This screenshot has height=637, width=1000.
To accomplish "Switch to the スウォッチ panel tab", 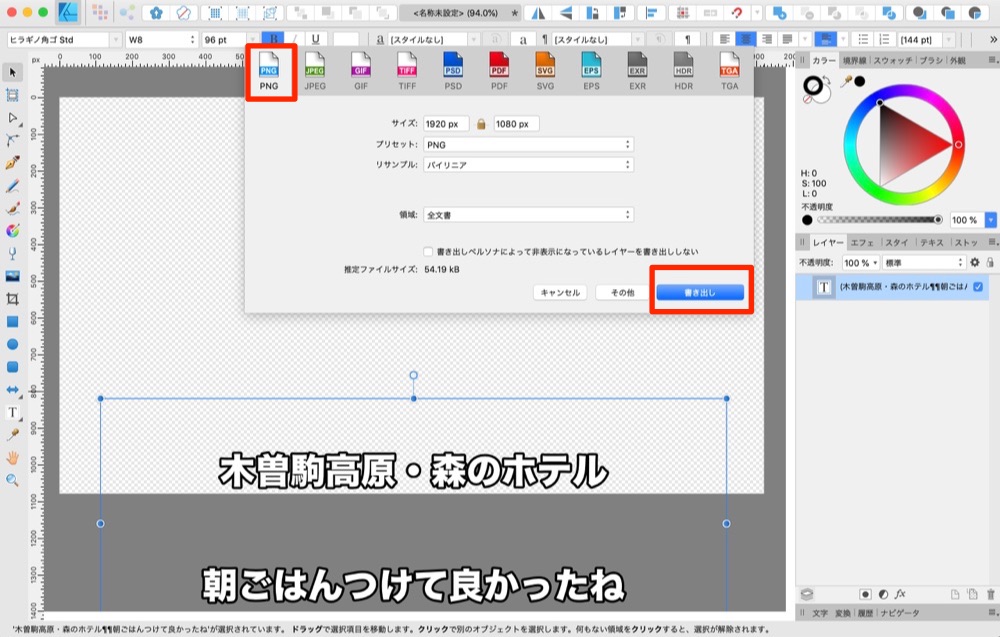I will point(893,61).
